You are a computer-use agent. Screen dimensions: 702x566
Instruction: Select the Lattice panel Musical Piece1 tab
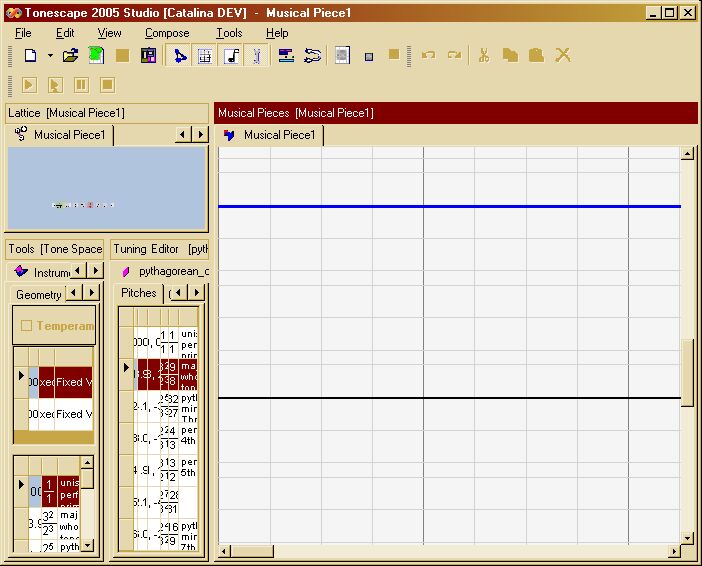tap(60, 135)
